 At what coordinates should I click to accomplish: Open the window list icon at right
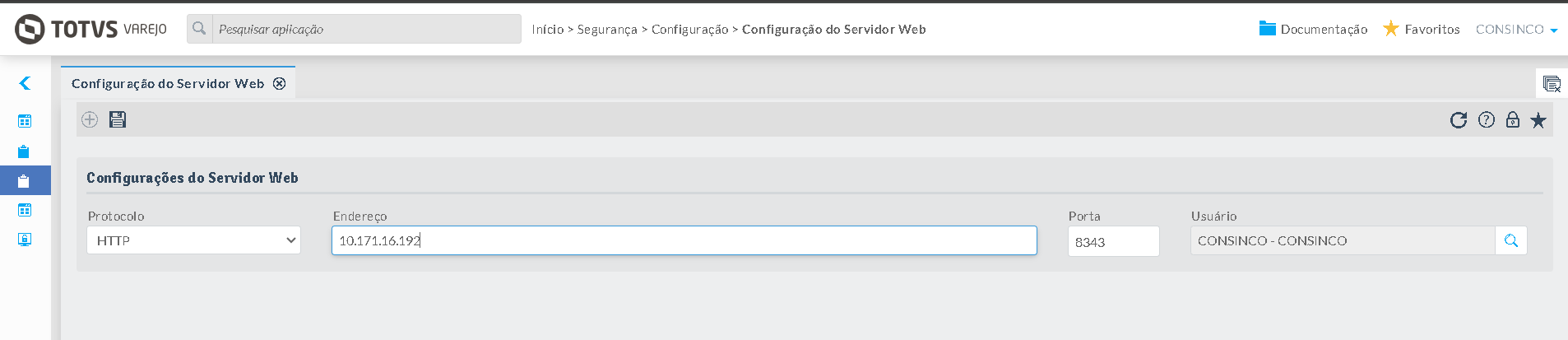click(x=1552, y=84)
